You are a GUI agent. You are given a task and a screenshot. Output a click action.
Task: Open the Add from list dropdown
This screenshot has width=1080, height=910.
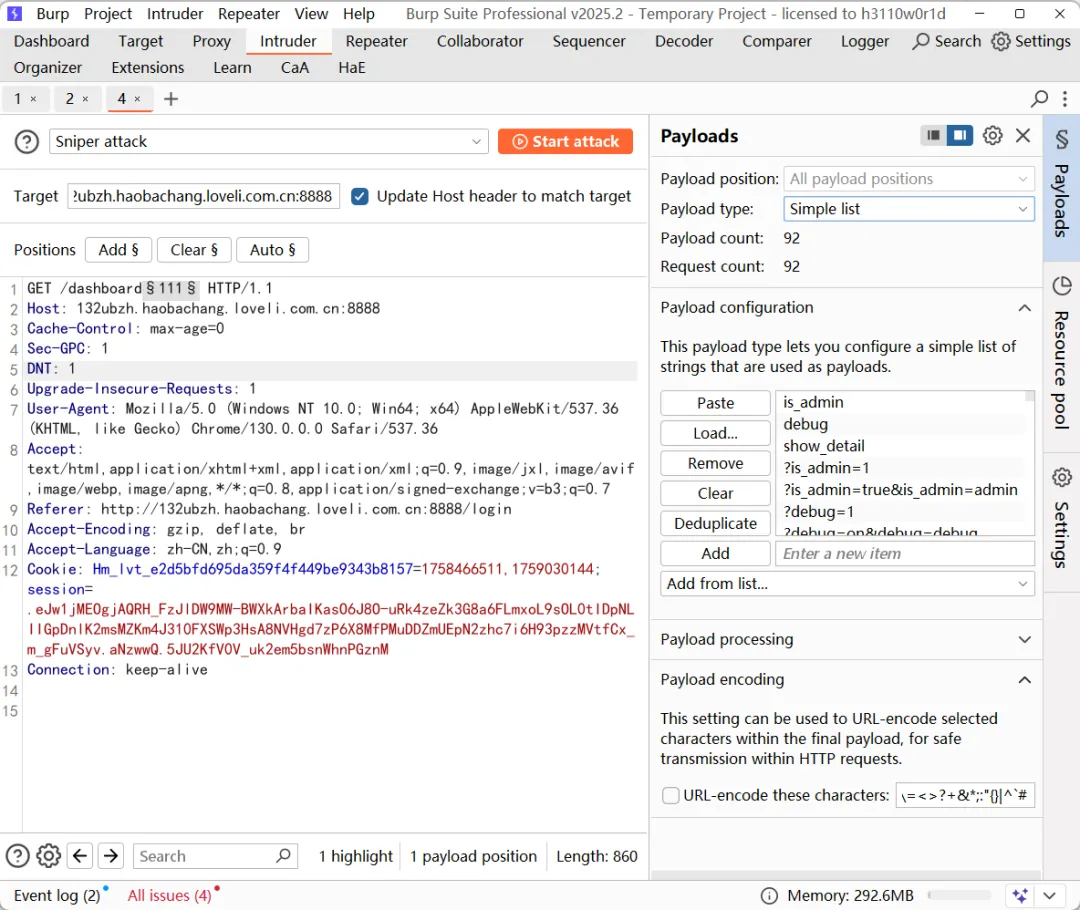[x=848, y=584]
